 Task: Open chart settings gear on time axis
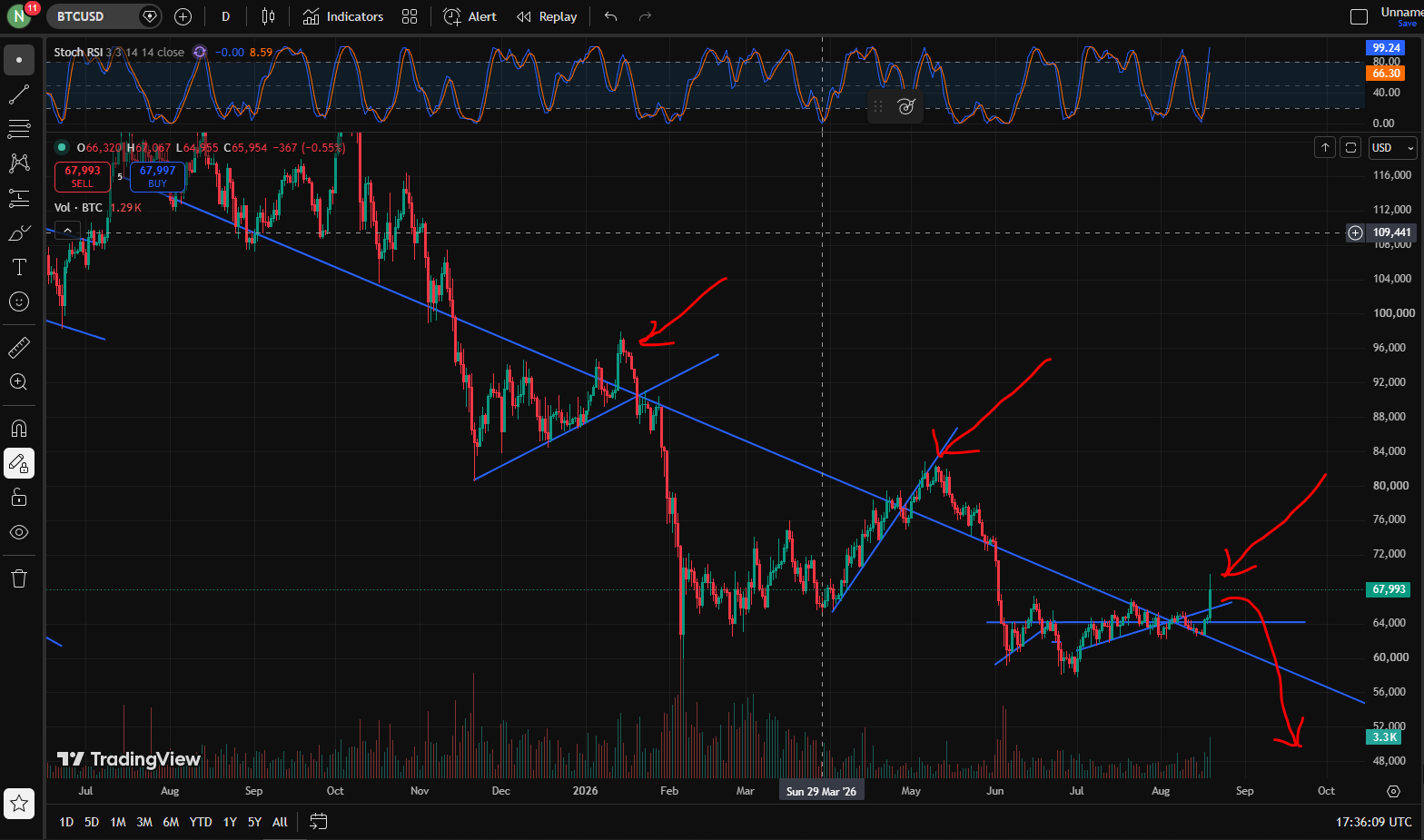(x=1393, y=791)
